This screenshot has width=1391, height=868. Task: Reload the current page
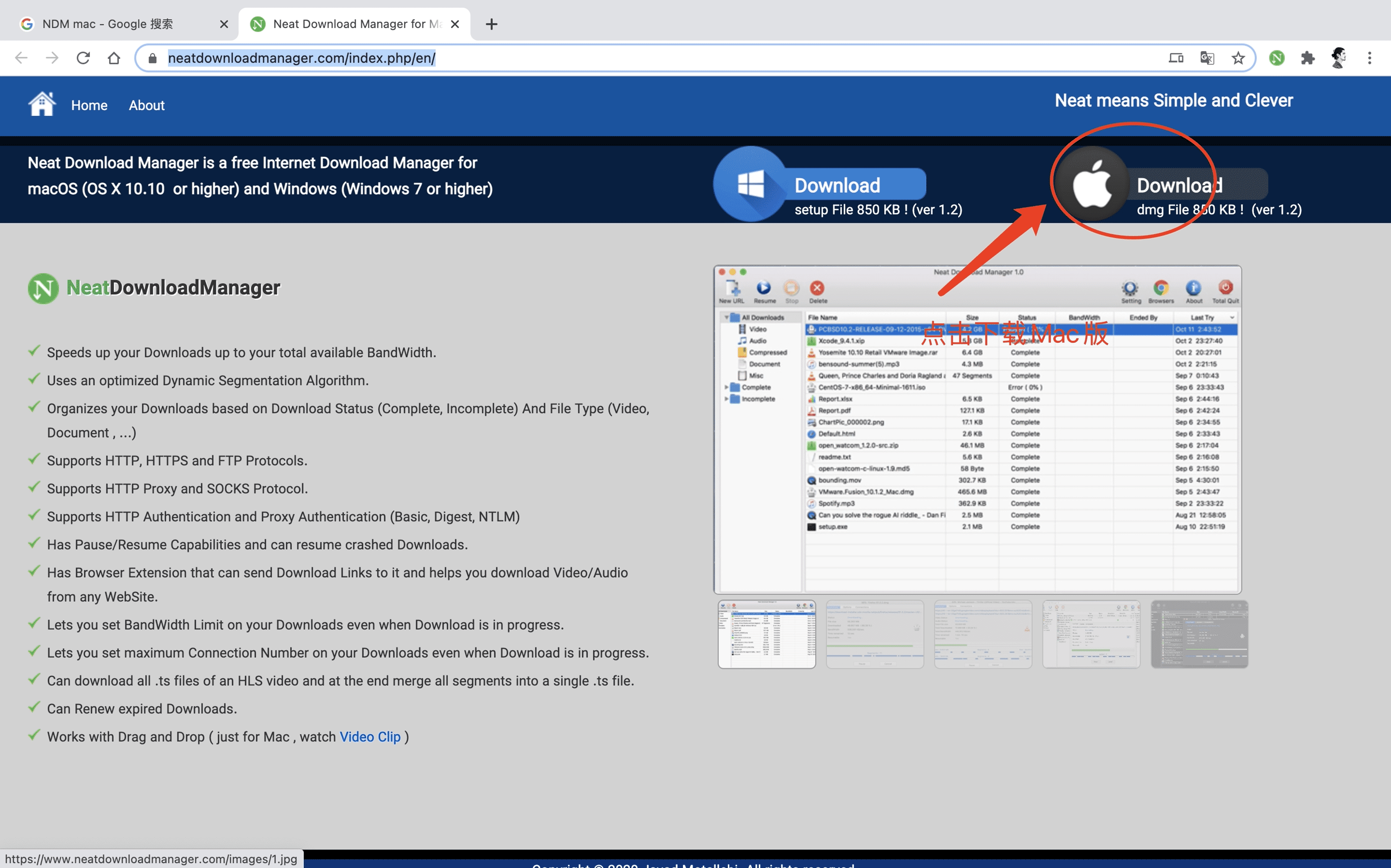83,58
